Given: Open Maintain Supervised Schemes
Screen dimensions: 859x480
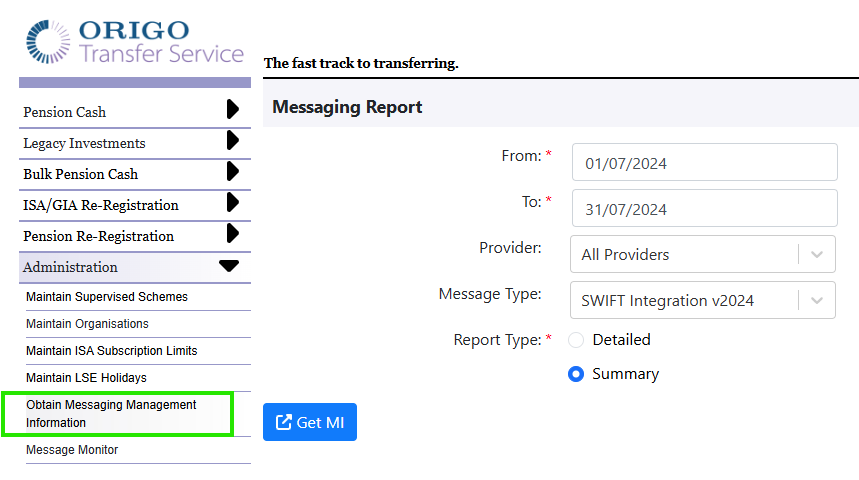Looking at the screenshot, I should pyautogui.click(x=107, y=296).
